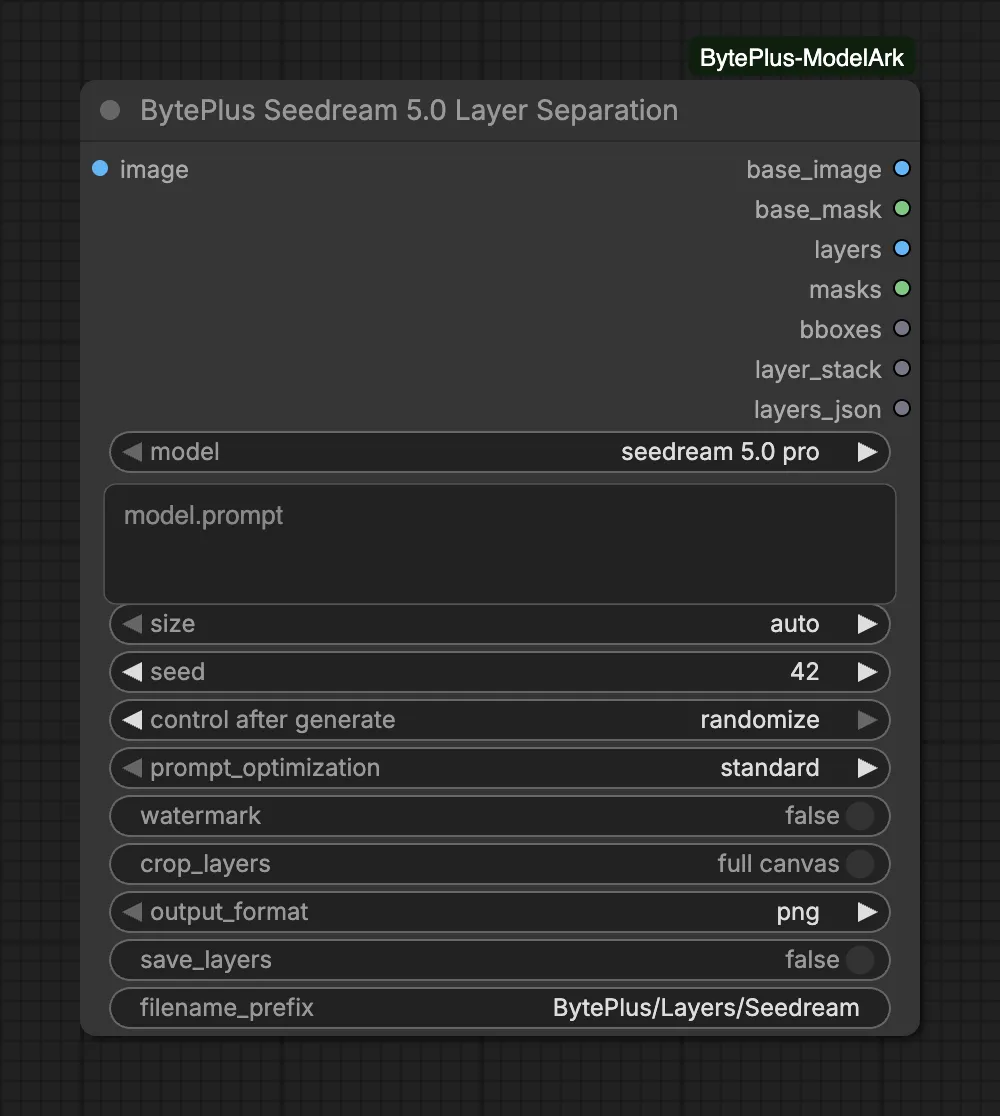Click the next output_format option arrow

(x=867, y=912)
